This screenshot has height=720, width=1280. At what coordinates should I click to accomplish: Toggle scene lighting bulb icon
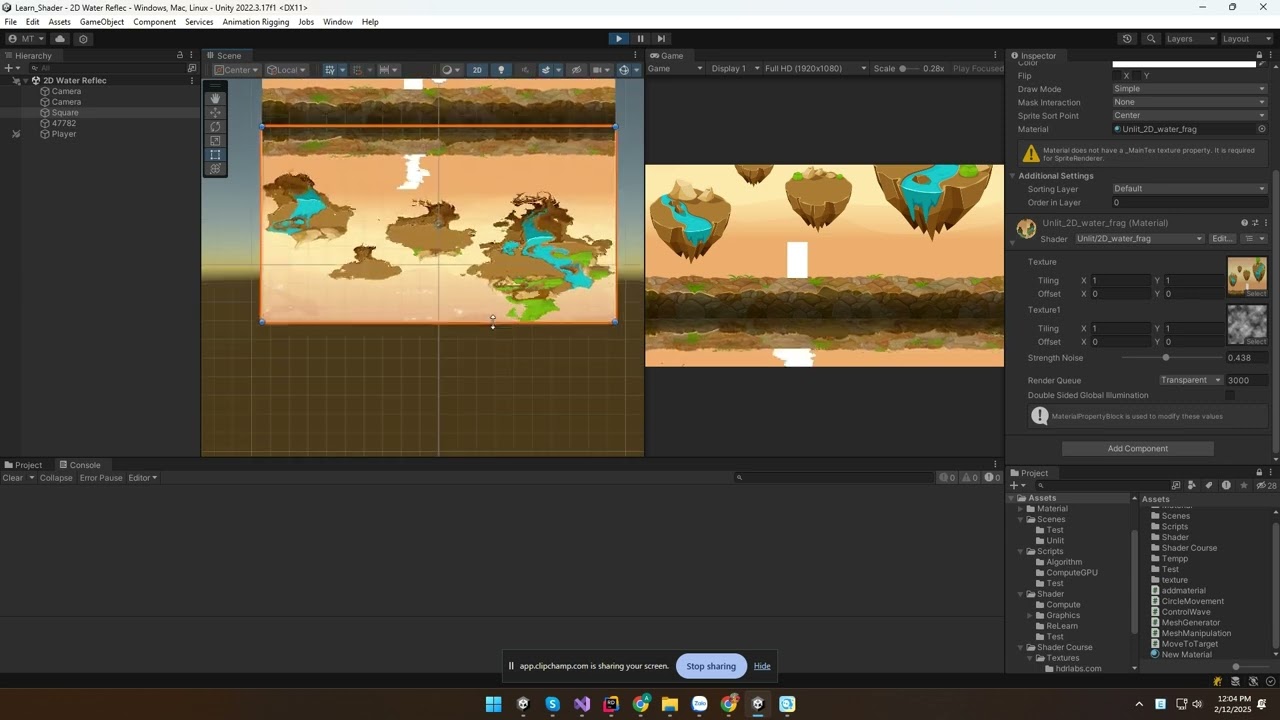tap(501, 70)
